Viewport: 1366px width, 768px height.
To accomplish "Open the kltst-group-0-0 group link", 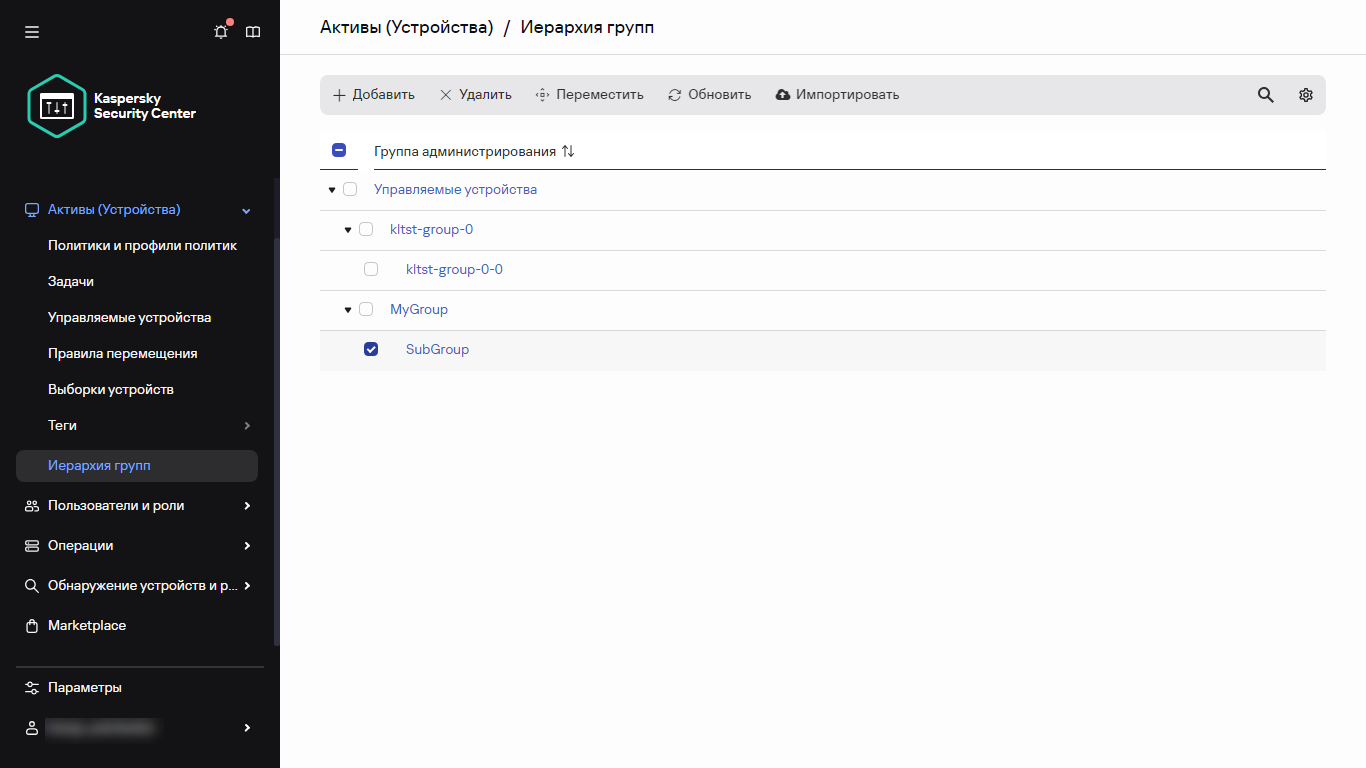I will click(454, 268).
